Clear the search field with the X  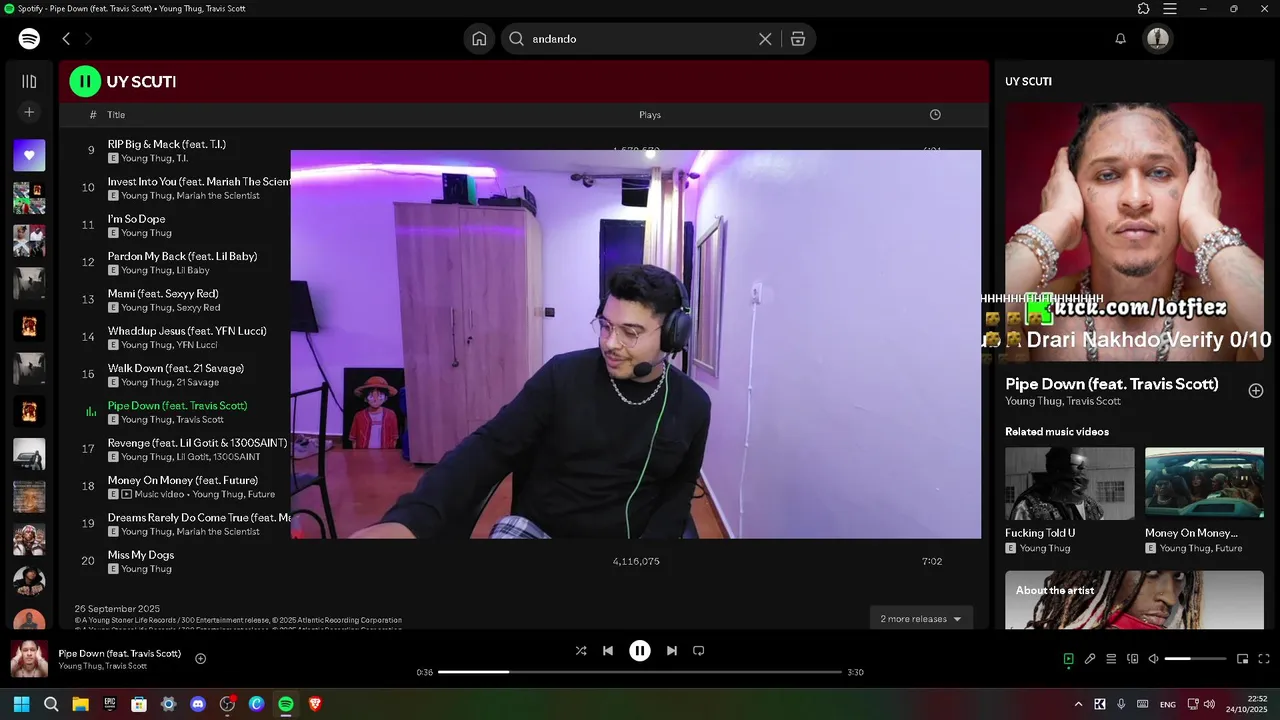tap(765, 39)
